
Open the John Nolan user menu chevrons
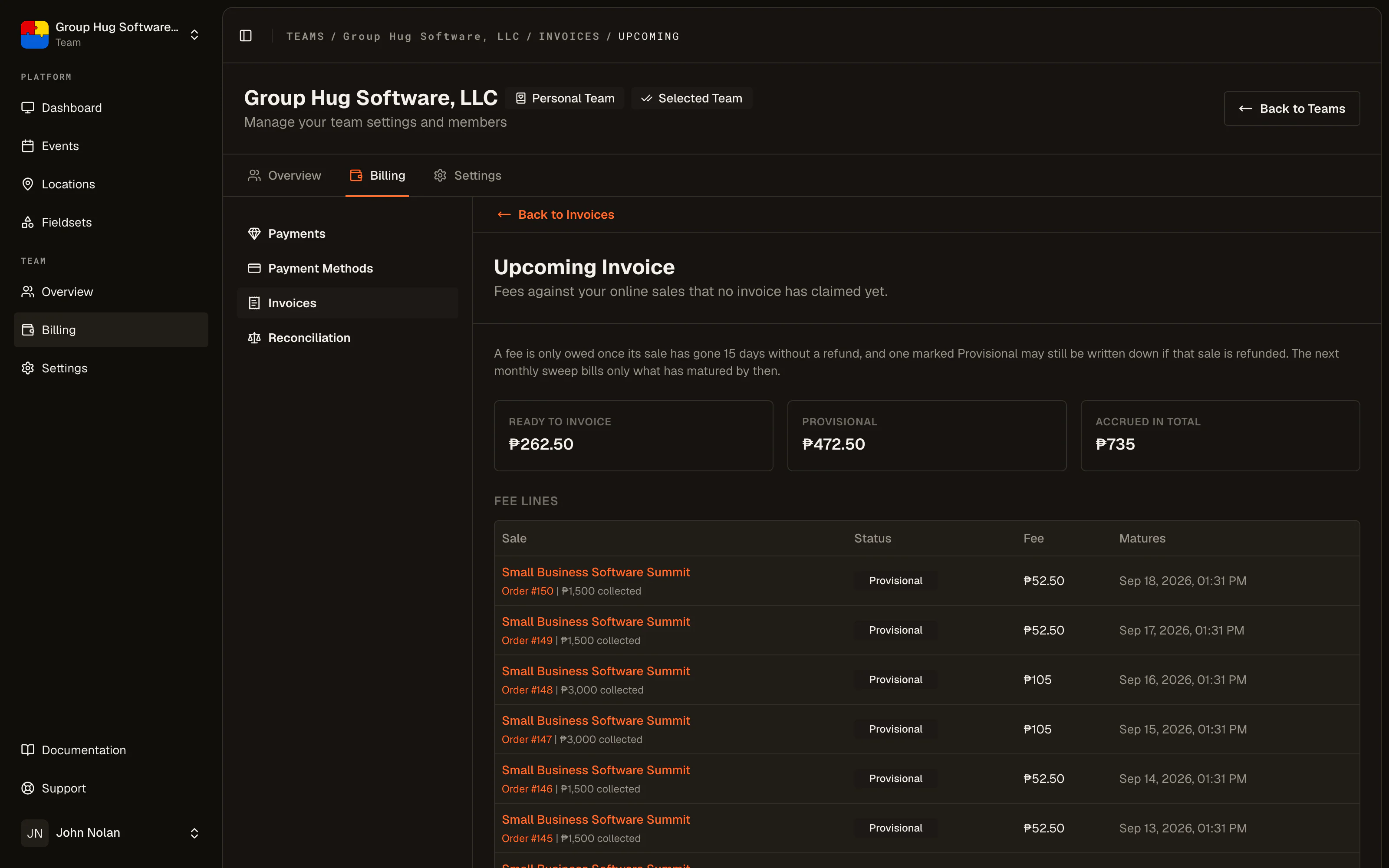click(194, 833)
